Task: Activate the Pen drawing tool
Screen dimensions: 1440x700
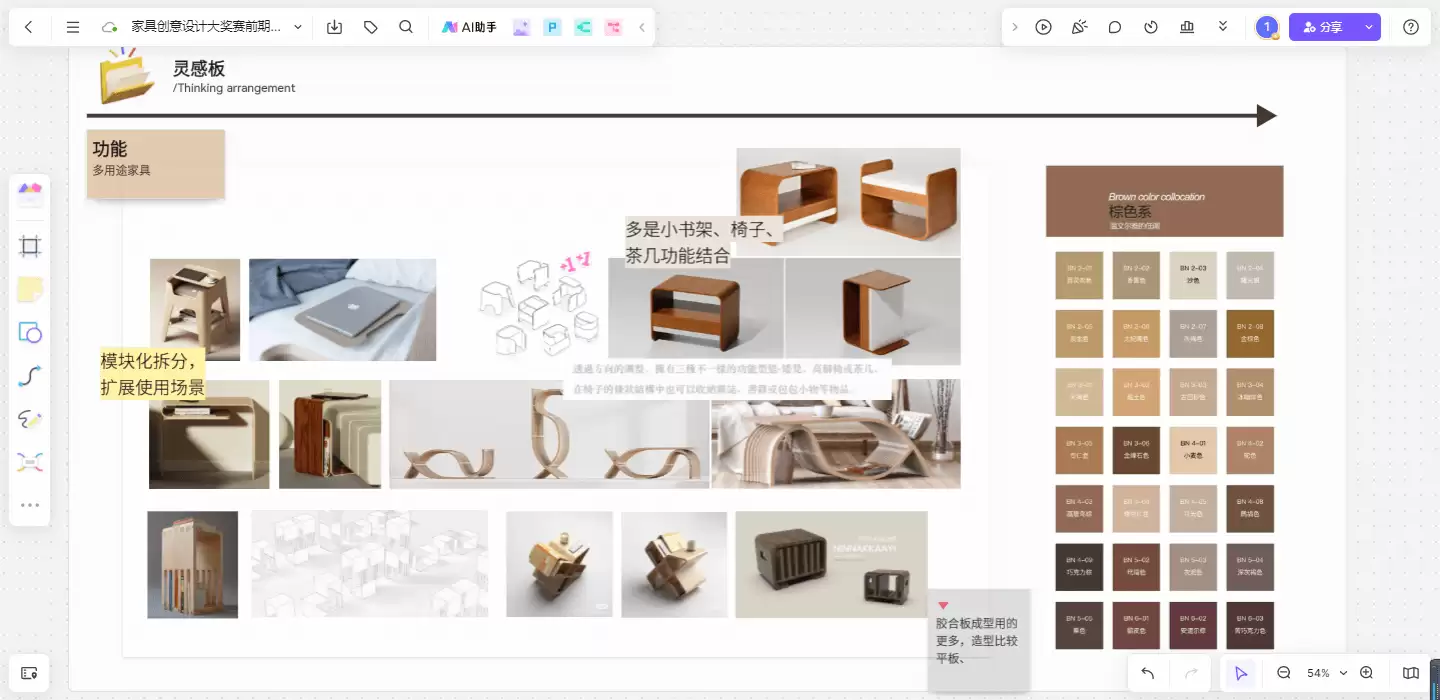Action: (x=30, y=419)
